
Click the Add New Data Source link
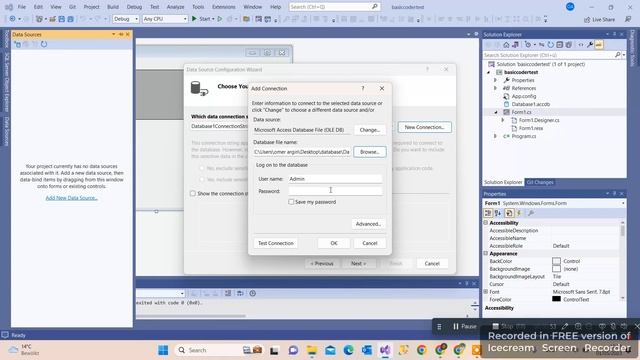(71, 198)
